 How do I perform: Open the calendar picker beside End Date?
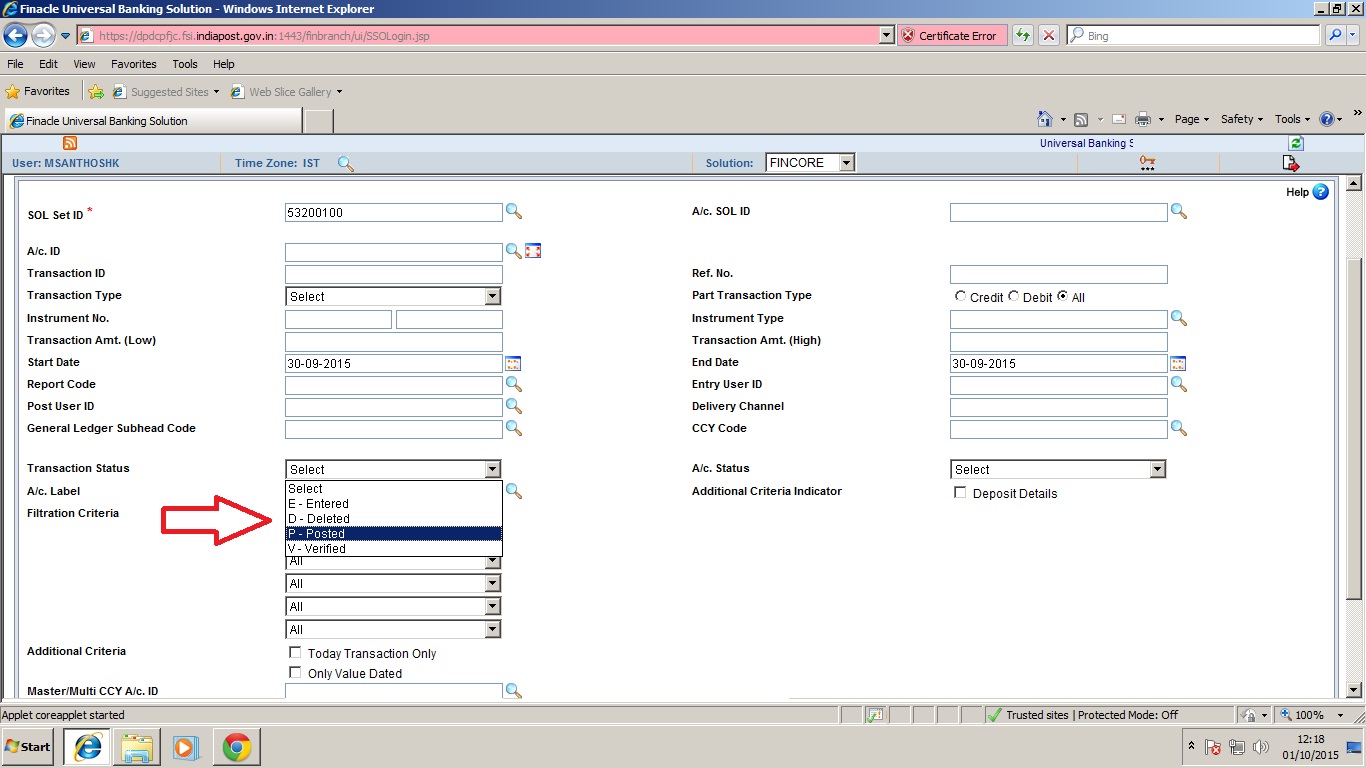click(1178, 363)
